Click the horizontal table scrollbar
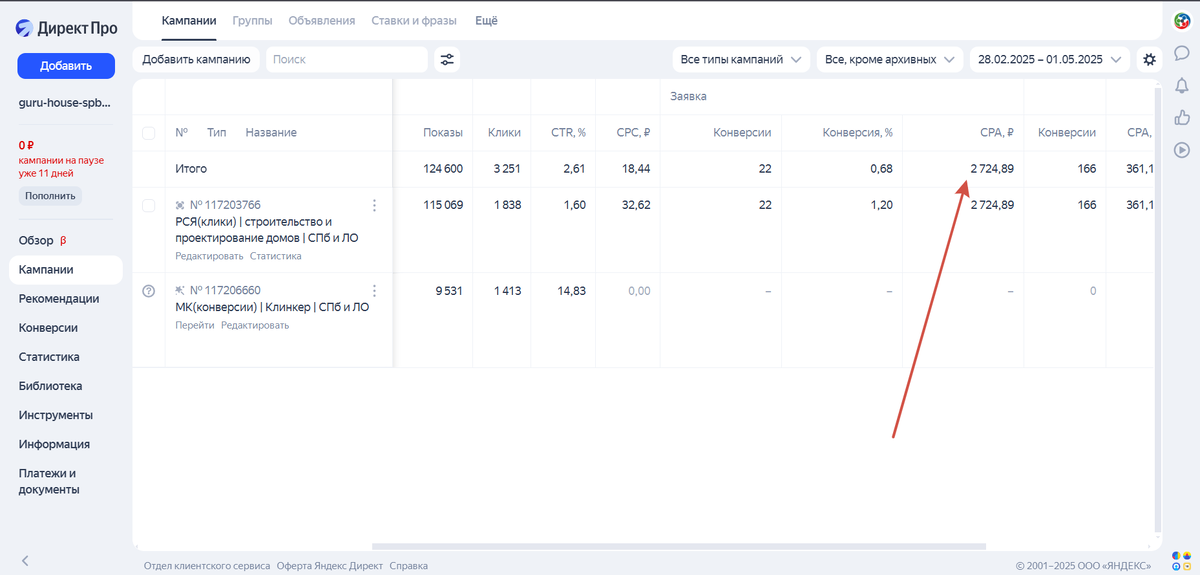Viewport: 1200px width, 575px height. [680, 546]
